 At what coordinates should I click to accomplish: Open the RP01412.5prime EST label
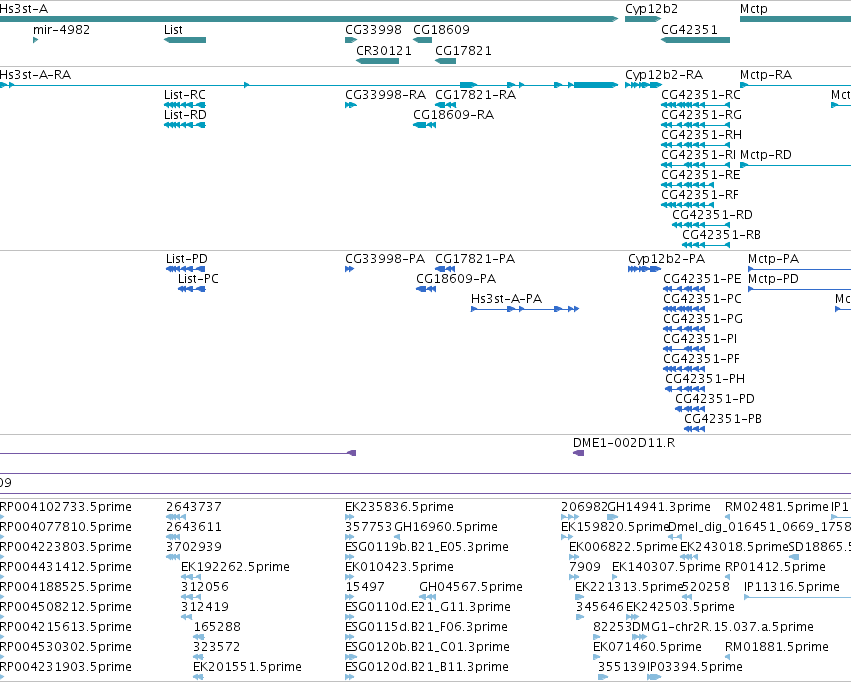coord(775,567)
